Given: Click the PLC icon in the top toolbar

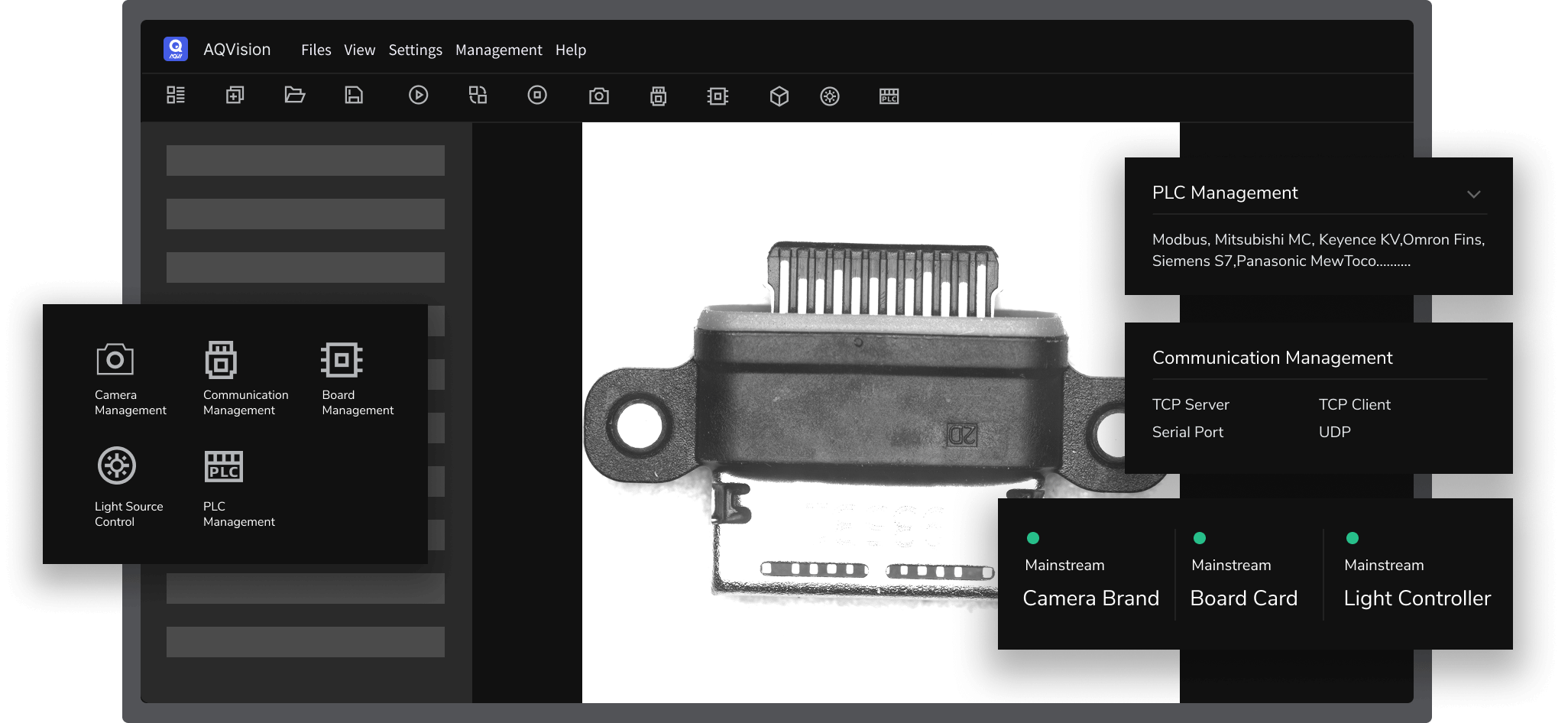Looking at the screenshot, I should pos(889,96).
